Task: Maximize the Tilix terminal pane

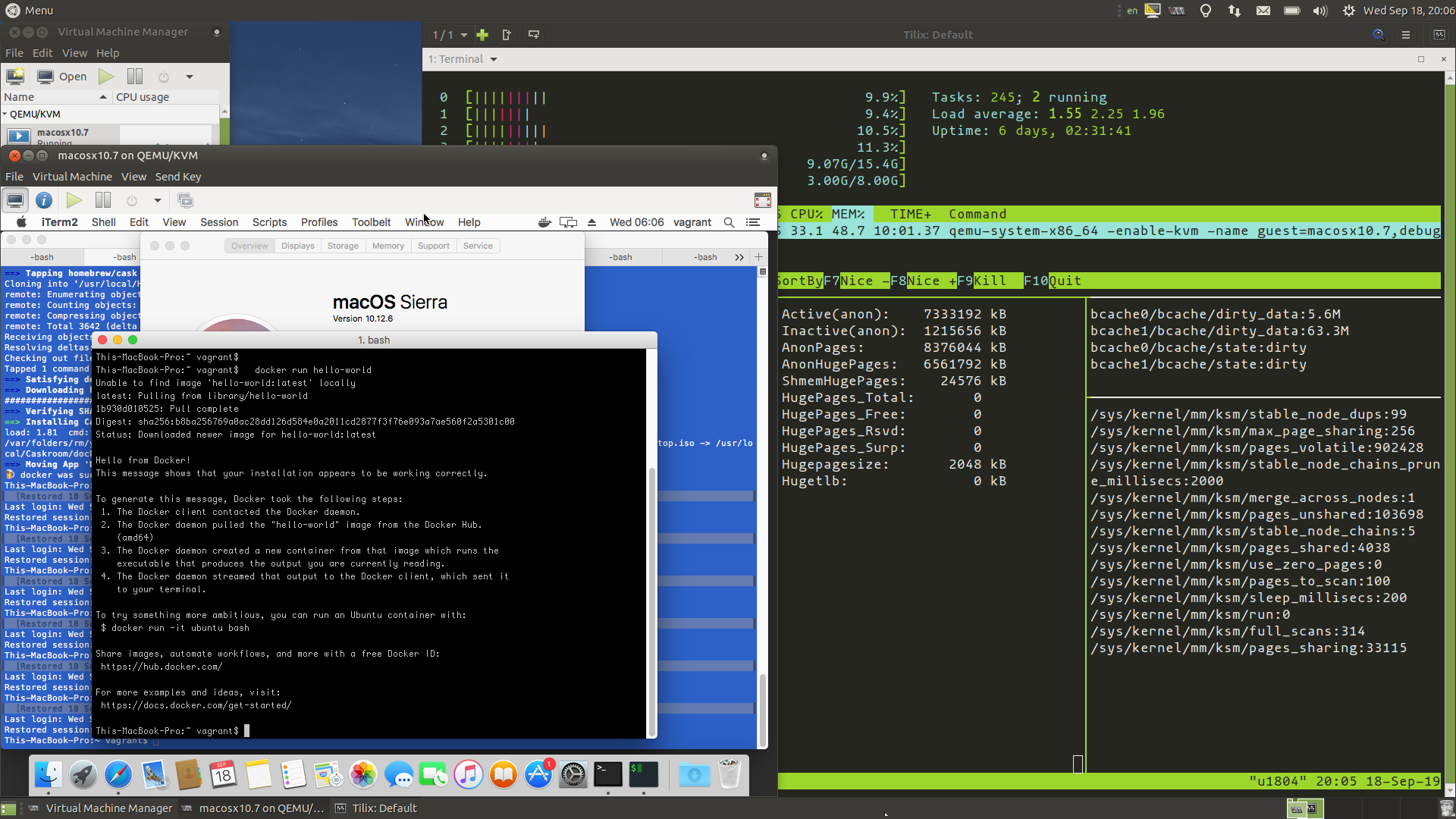Action: (1421, 59)
